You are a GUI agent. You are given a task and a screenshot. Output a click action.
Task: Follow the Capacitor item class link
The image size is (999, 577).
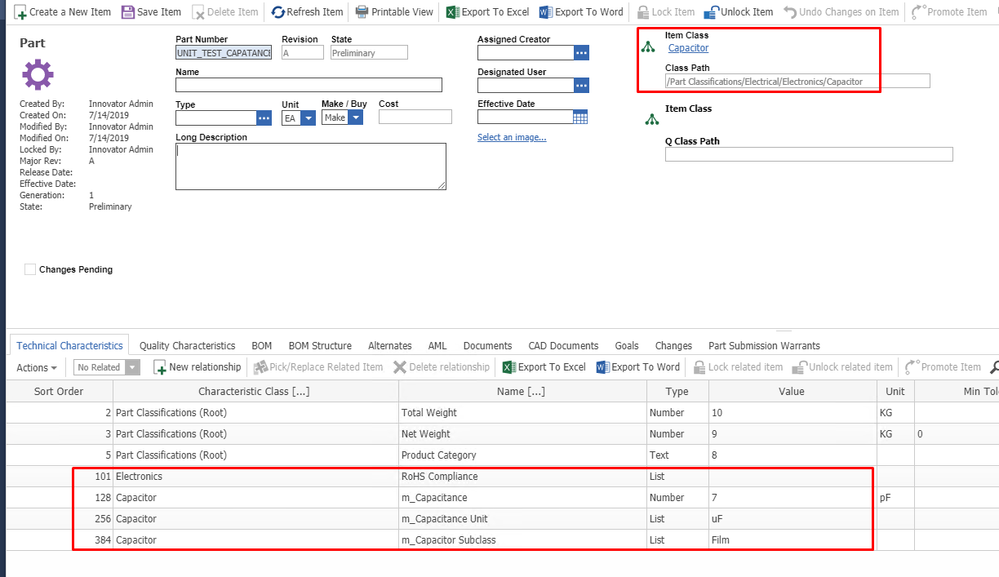688,48
